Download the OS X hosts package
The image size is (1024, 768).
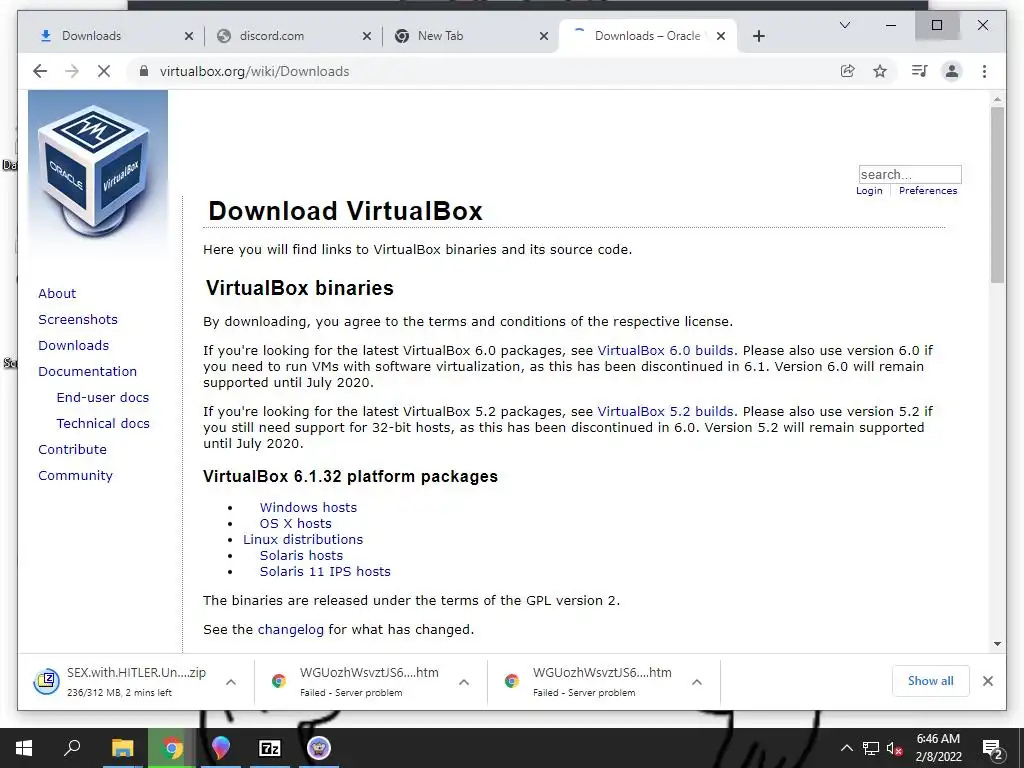(295, 524)
